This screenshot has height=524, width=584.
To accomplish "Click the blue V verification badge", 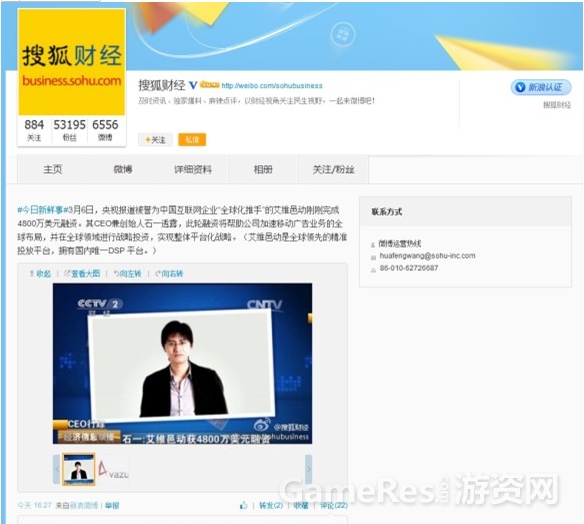I will [x=193, y=85].
